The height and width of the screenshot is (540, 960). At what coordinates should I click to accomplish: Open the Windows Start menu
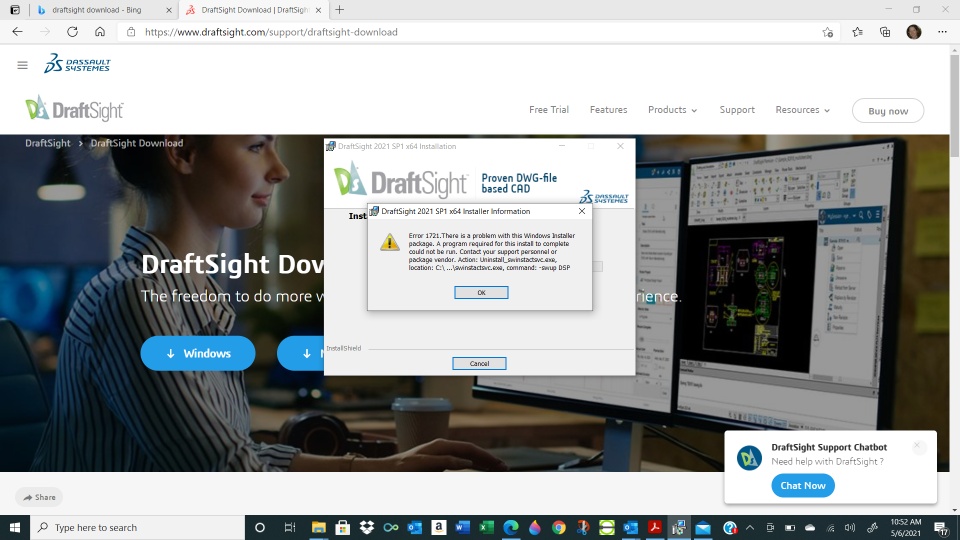(15, 527)
